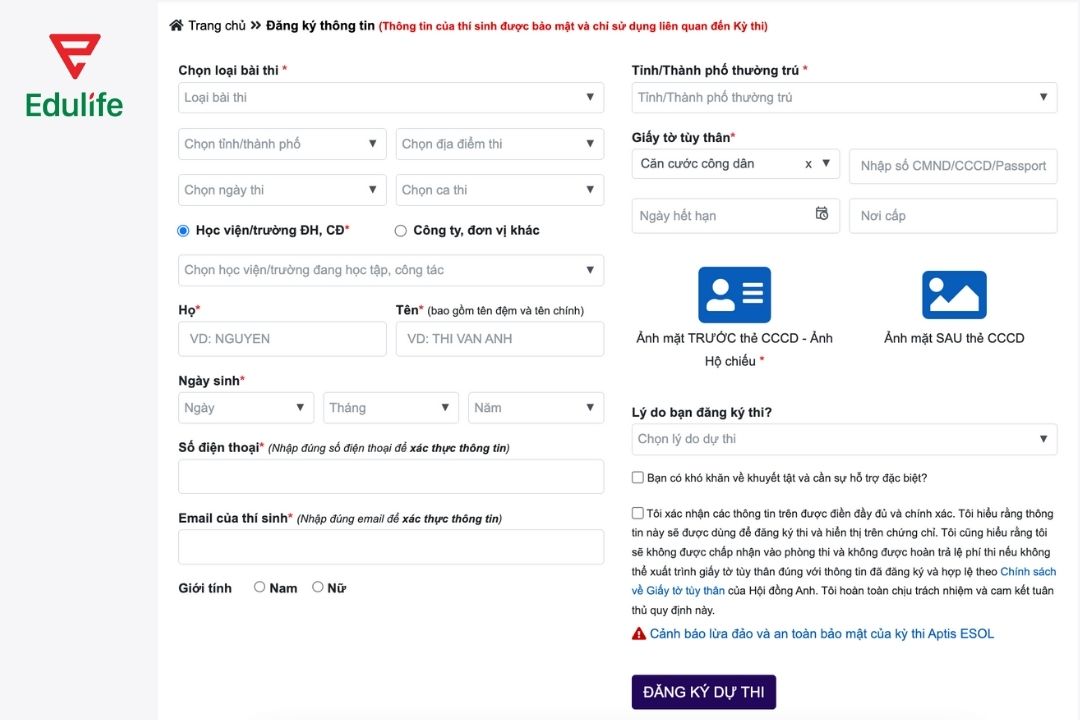Choose Nam gender radio button

click(x=260, y=587)
